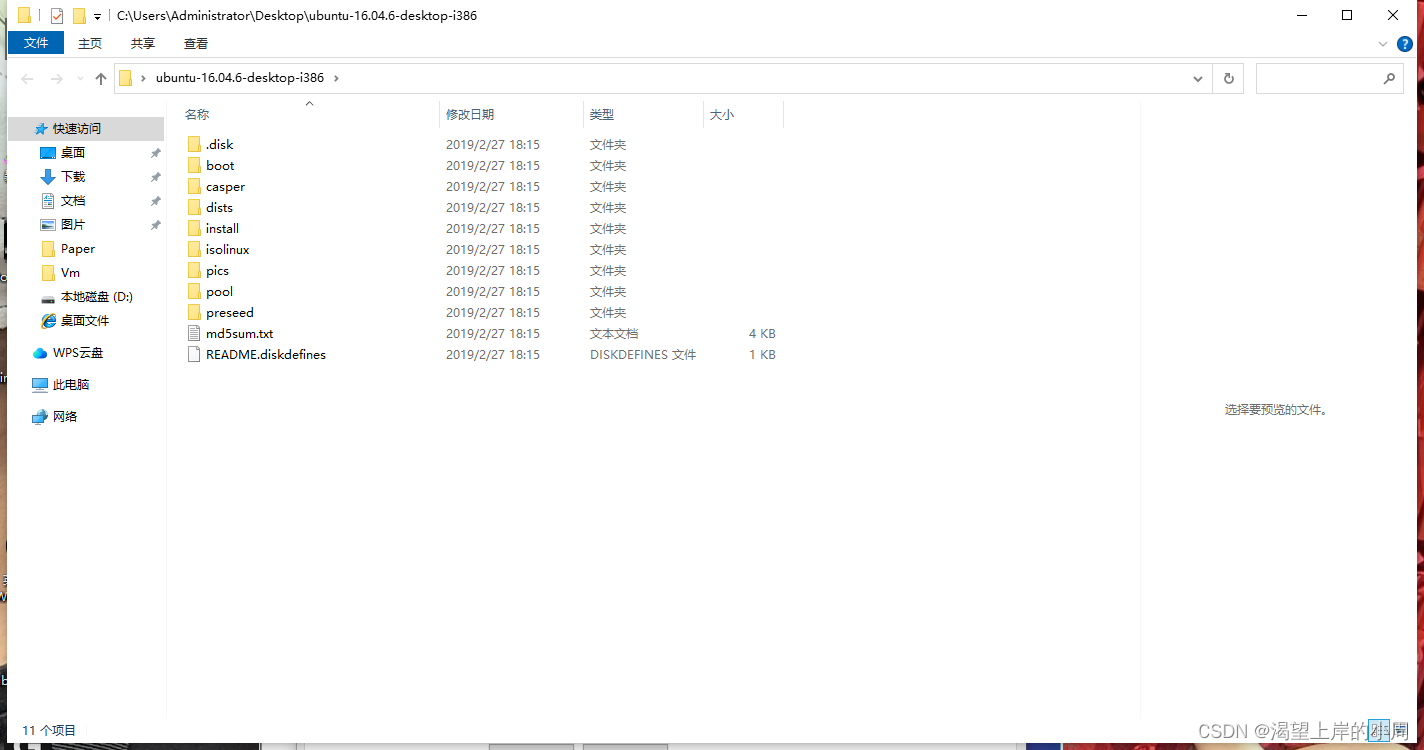Expand the ribbon with the chevron
1424x750 pixels.
1383,44
